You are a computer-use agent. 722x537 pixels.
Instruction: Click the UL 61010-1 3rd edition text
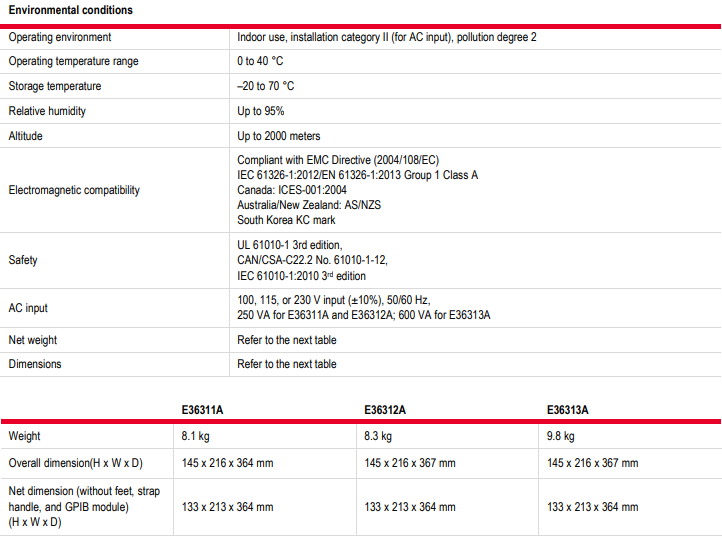(290, 245)
